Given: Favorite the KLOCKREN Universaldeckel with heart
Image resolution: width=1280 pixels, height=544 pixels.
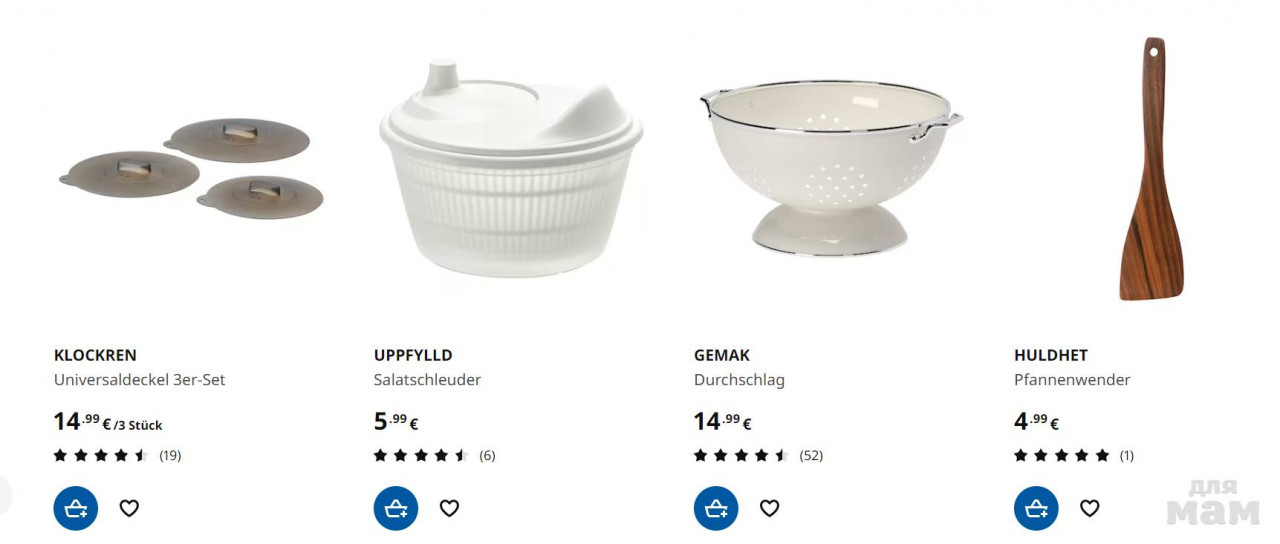Looking at the screenshot, I should click(129, 508).
